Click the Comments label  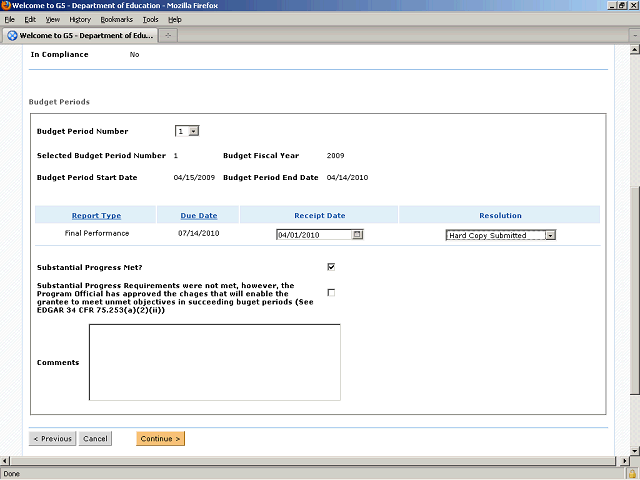(x=58, y=362)
